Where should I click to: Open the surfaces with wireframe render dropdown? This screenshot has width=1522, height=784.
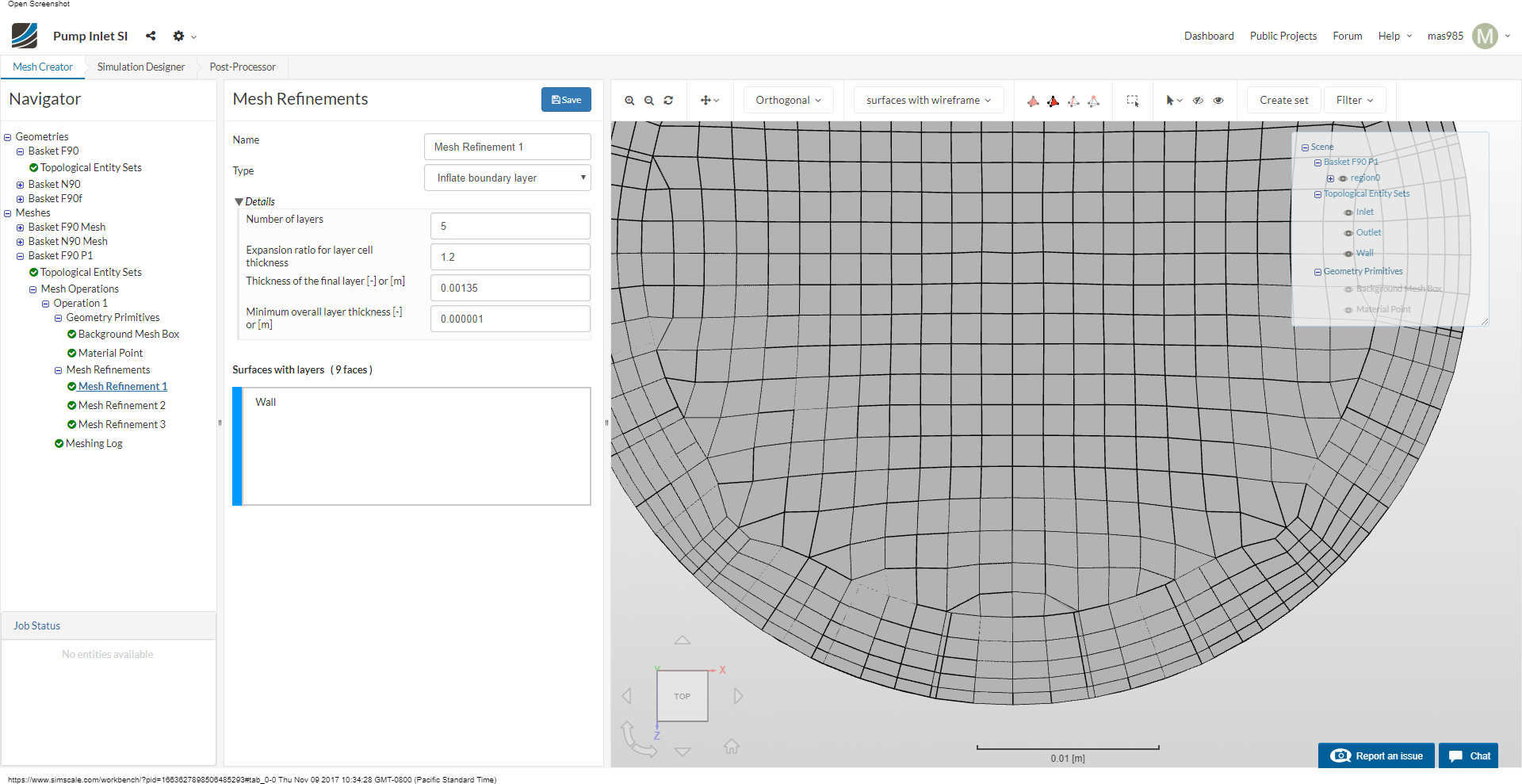(928, 101)
